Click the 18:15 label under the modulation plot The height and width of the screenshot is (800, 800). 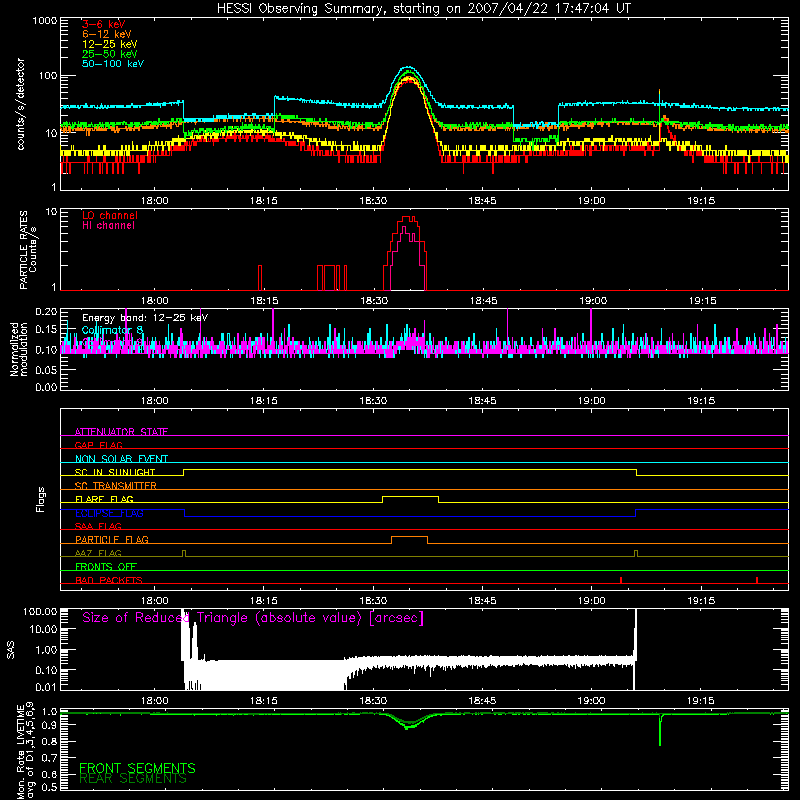(x=264, y=401)
